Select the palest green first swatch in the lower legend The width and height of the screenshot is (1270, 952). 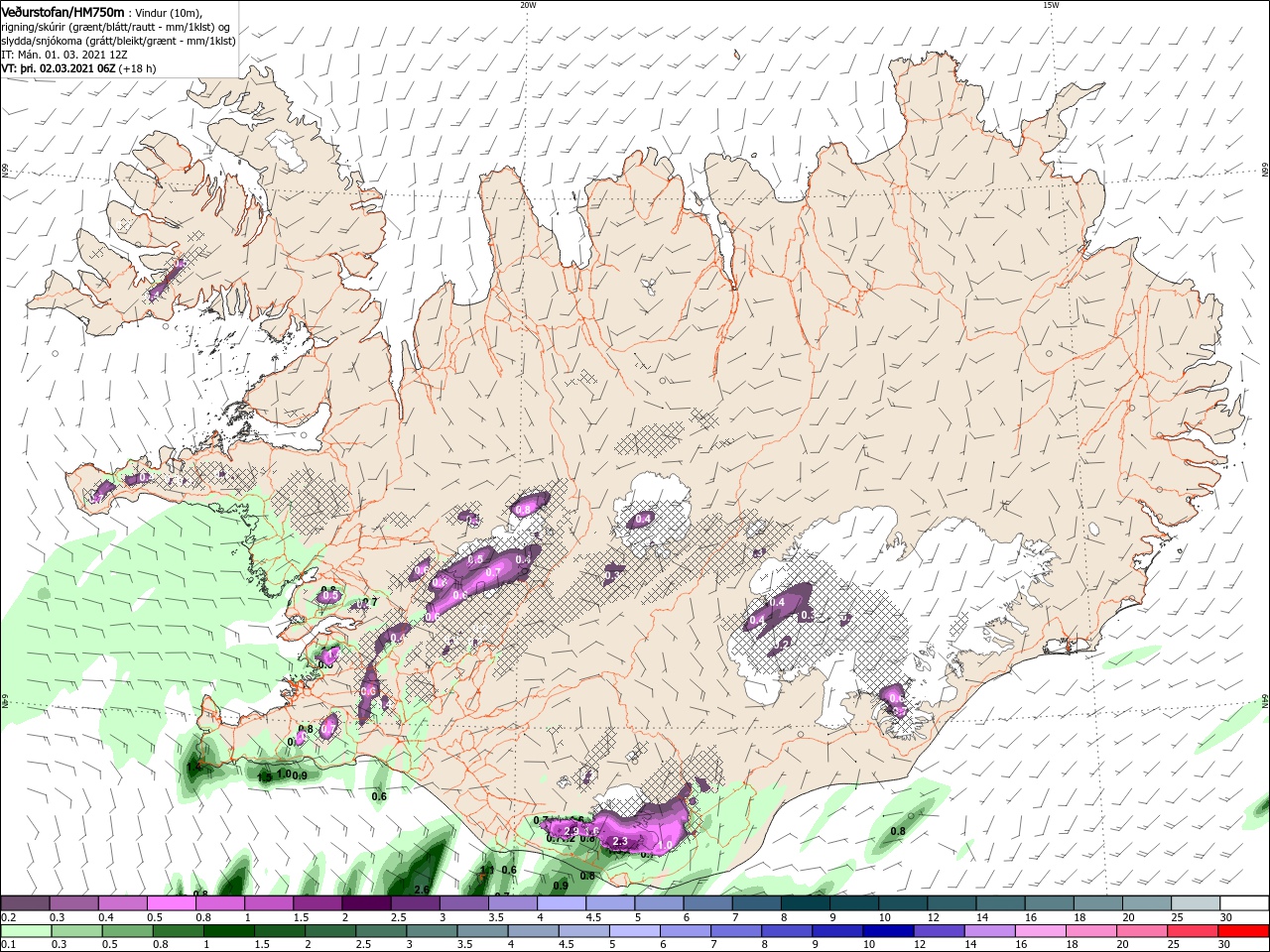point(26,931)
